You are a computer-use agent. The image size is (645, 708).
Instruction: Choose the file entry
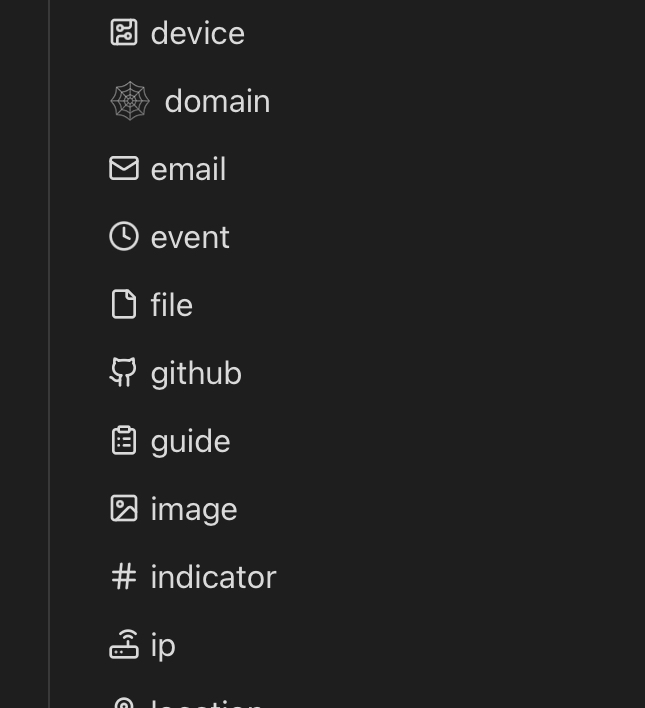pyautogui.click(x=172, y=305)
